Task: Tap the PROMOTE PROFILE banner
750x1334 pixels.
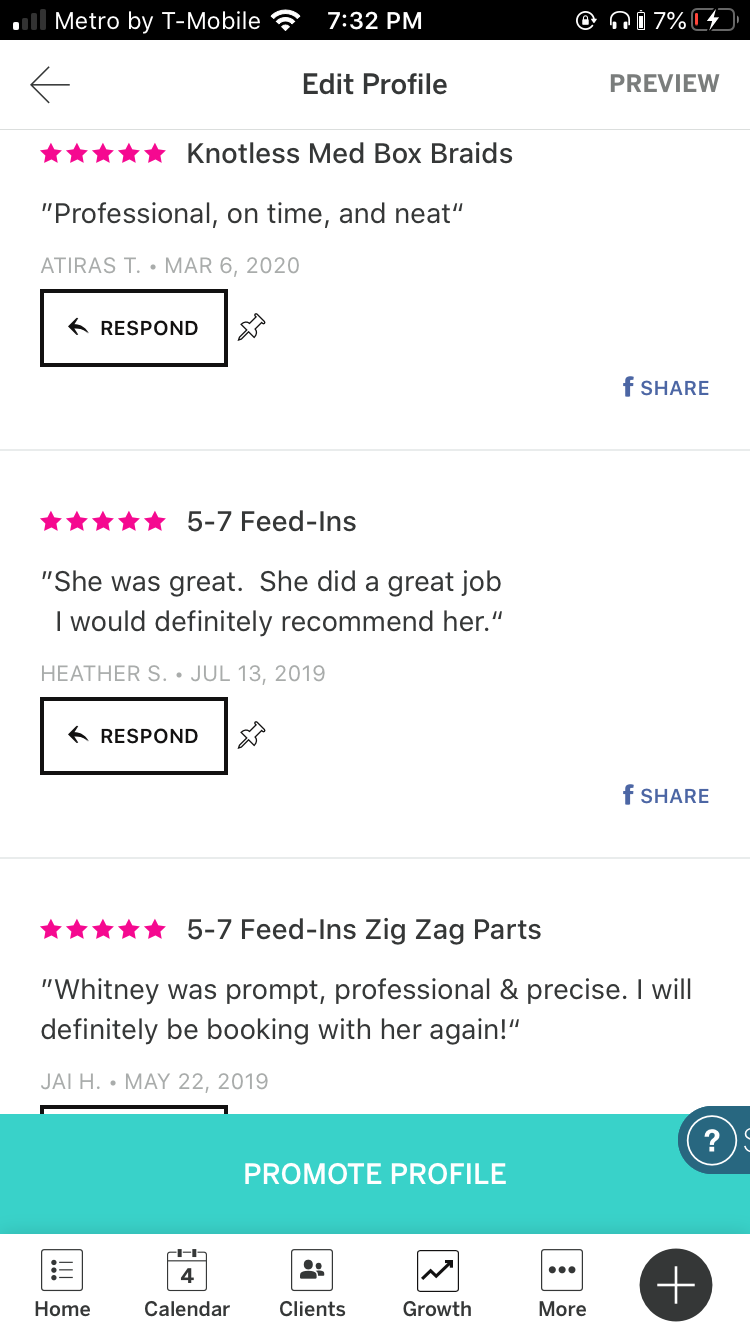Action: tap(375, 1174)
